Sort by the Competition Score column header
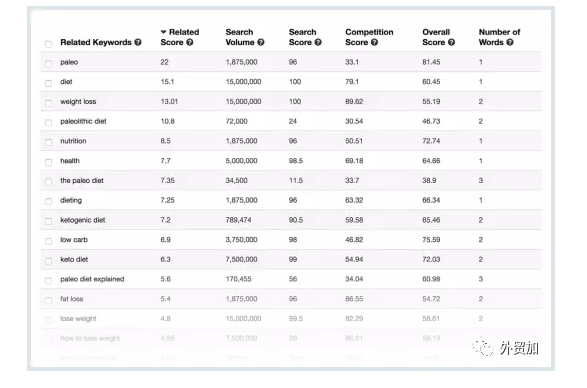 pyautogui.click(x=369, y=37)
